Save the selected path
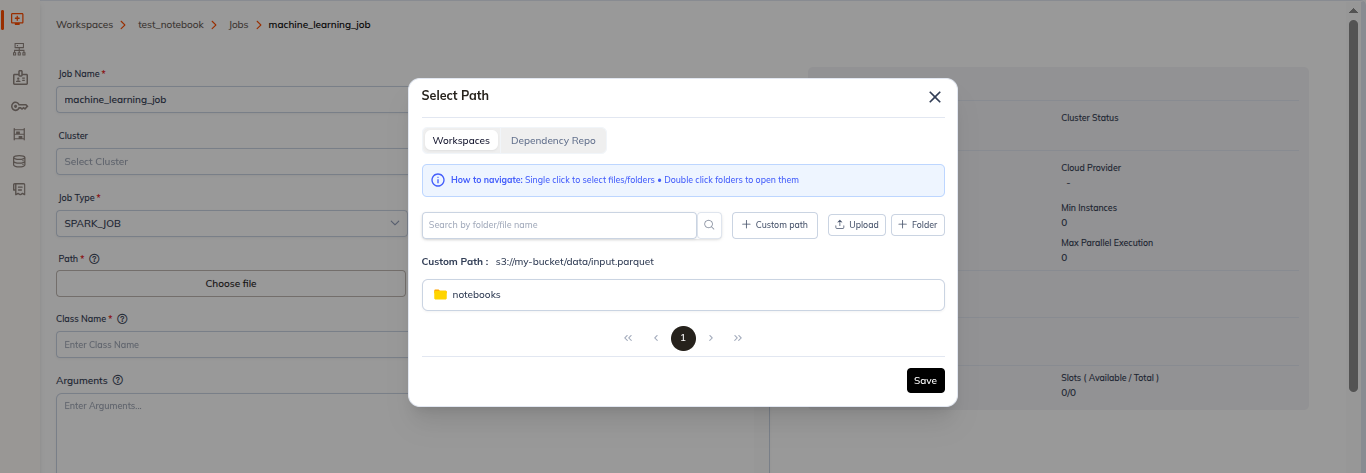The height and width of the screenshot is (473, 1366). pyautogui.click(x=926, y=381)
